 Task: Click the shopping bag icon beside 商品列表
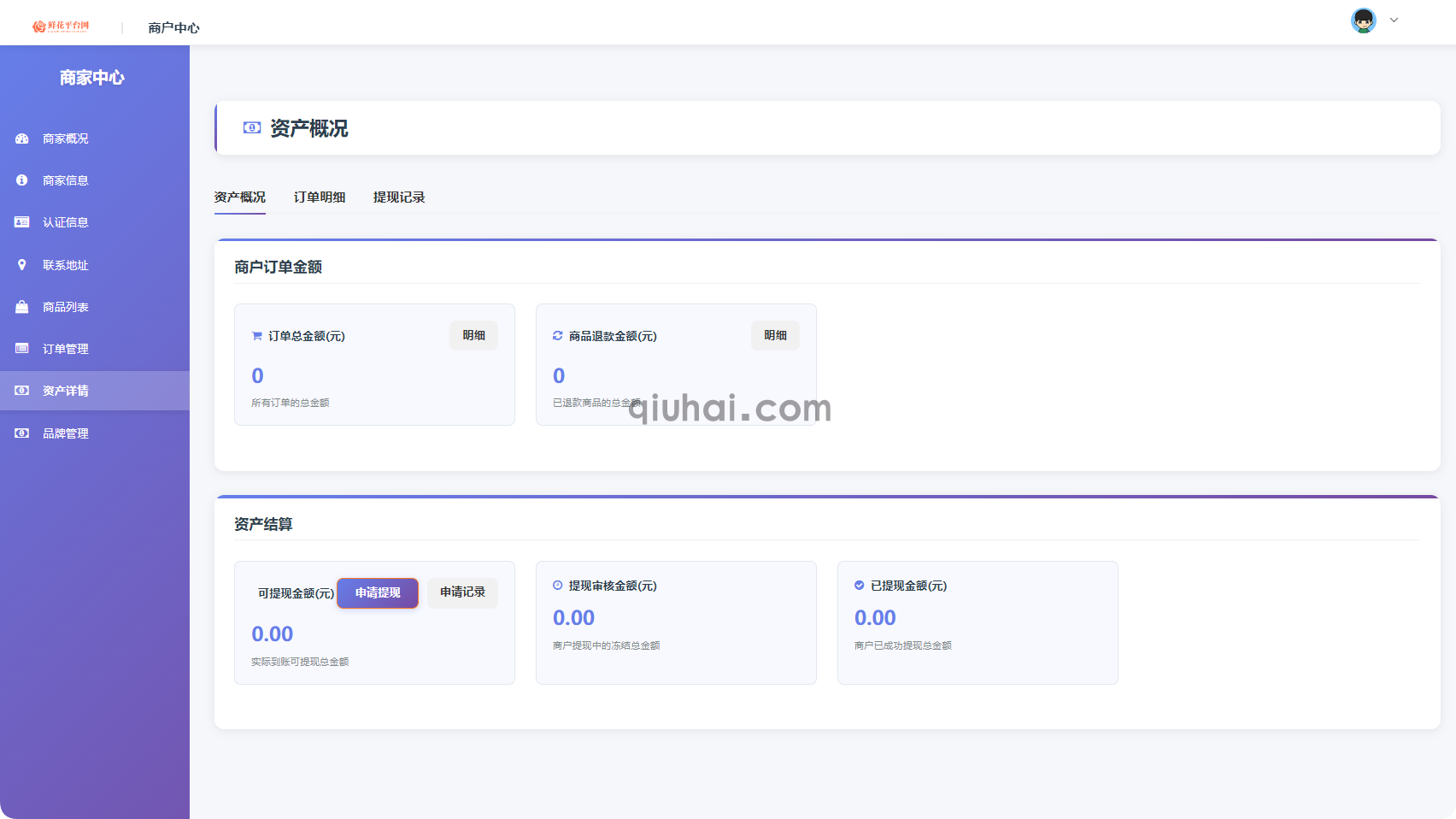pyautogui.click(x=22, y=307)
